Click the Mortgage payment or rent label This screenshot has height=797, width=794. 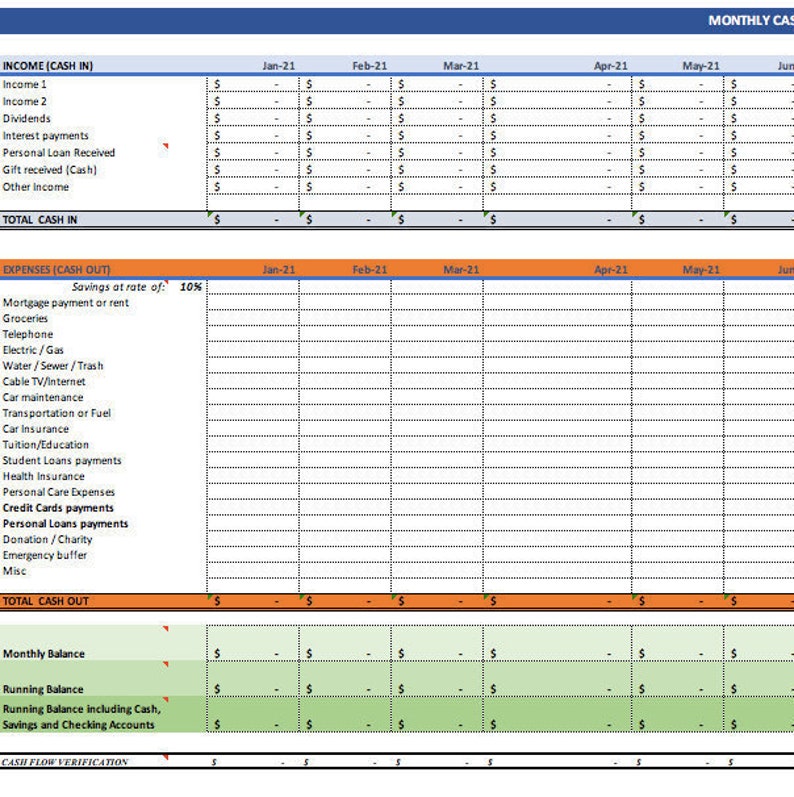tap(66, 302)
